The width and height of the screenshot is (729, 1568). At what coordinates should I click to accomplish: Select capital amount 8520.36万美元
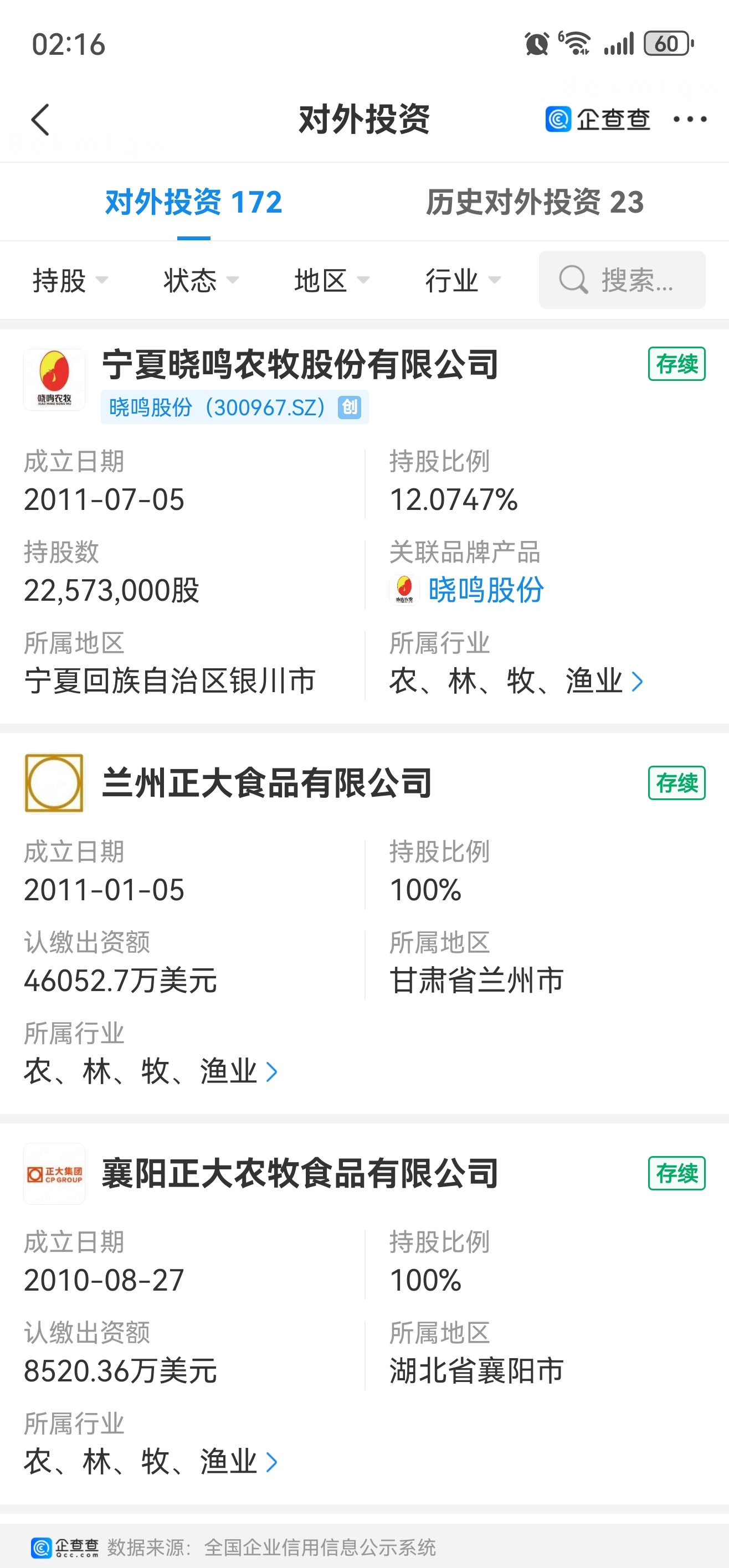120,1371
